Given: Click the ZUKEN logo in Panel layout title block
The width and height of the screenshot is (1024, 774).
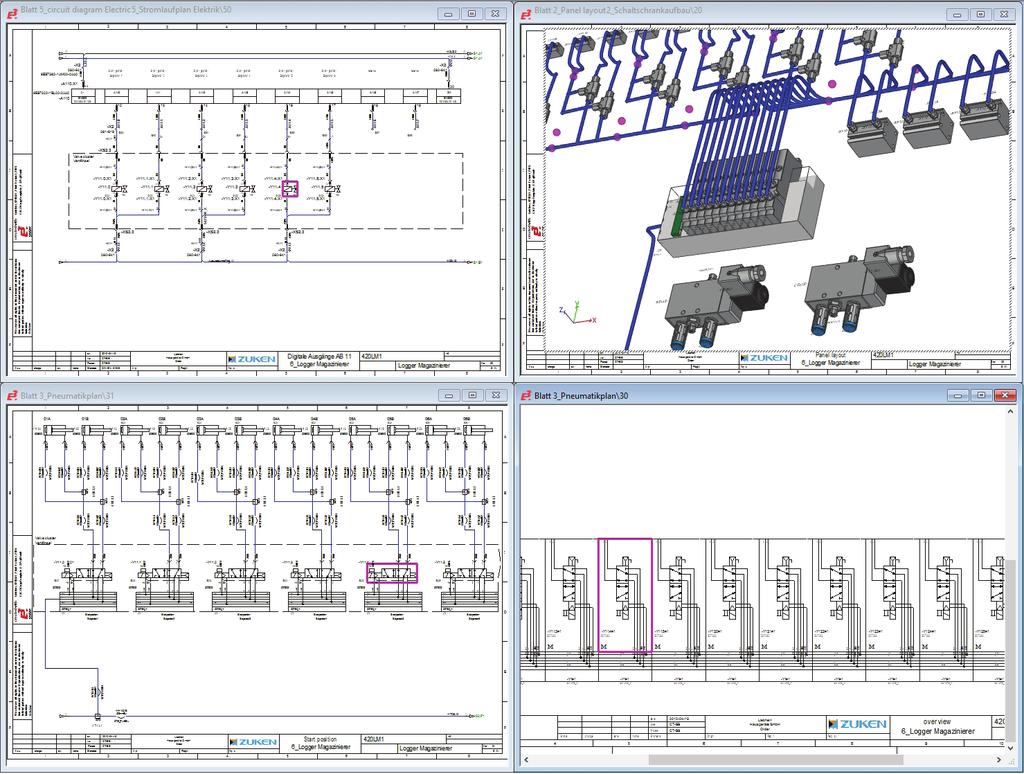Looking at the screenshot, I should [764, 358].
